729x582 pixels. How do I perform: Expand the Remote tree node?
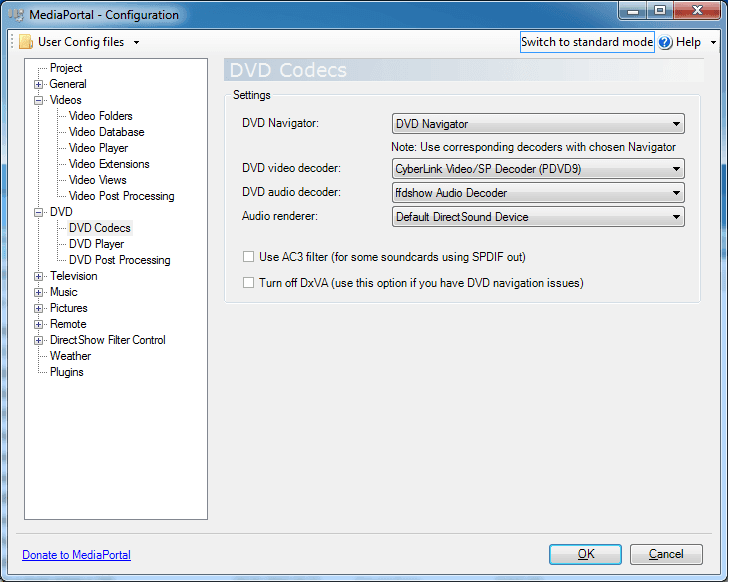point(39,324)
